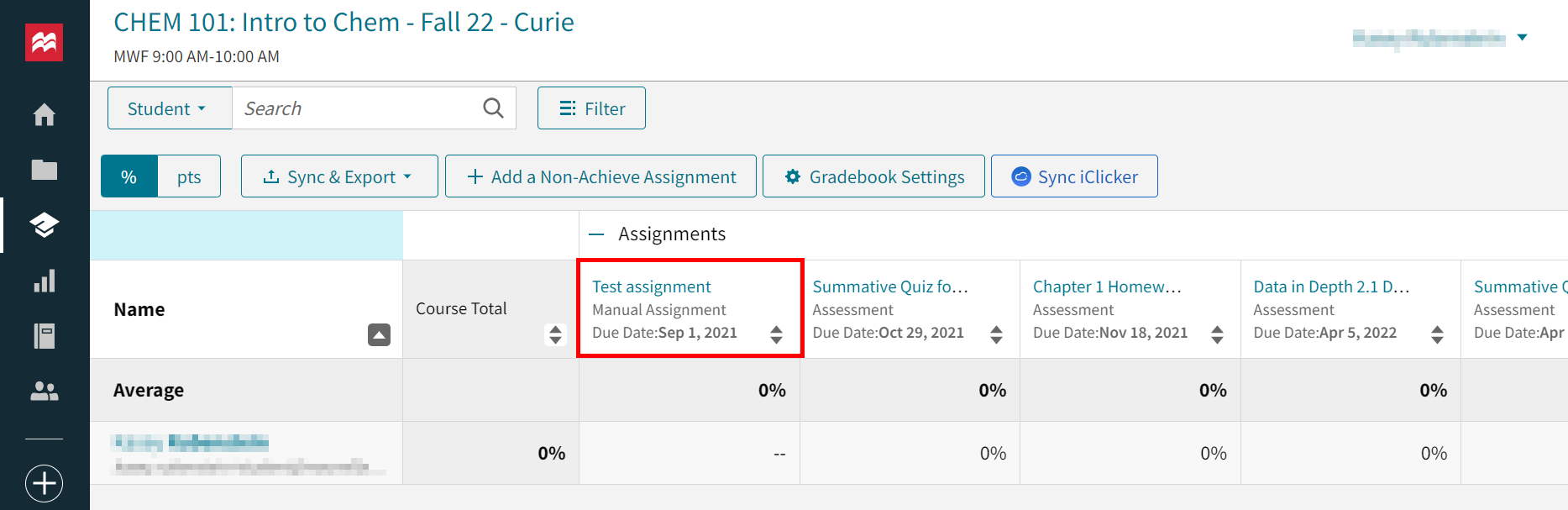Image resolution: width=1568 pixels, height=510 pixels.
Task: Click the plus icon at the sidebar bottom
Action: (44, 483)
